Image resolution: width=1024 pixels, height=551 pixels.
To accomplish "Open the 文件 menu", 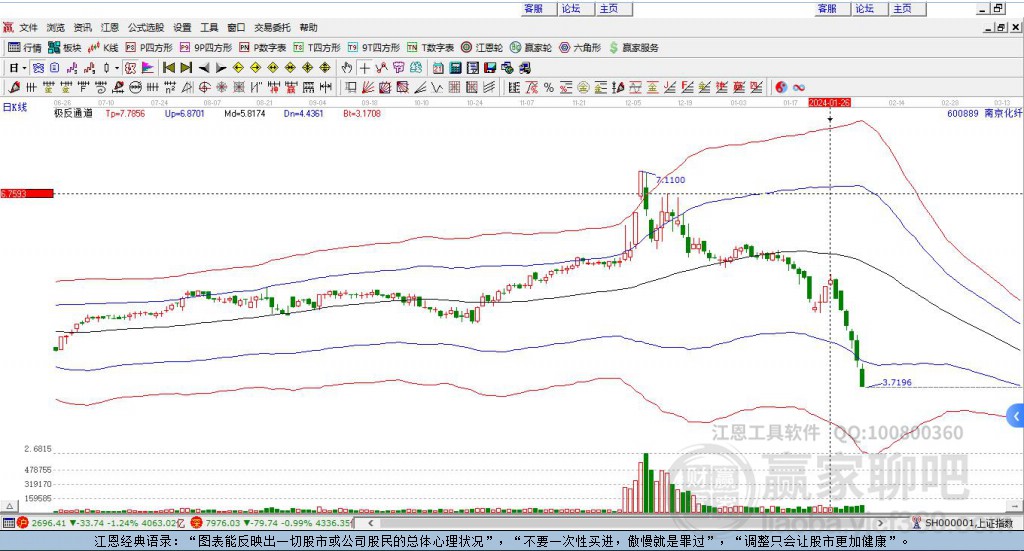I will tap(28, 27).
